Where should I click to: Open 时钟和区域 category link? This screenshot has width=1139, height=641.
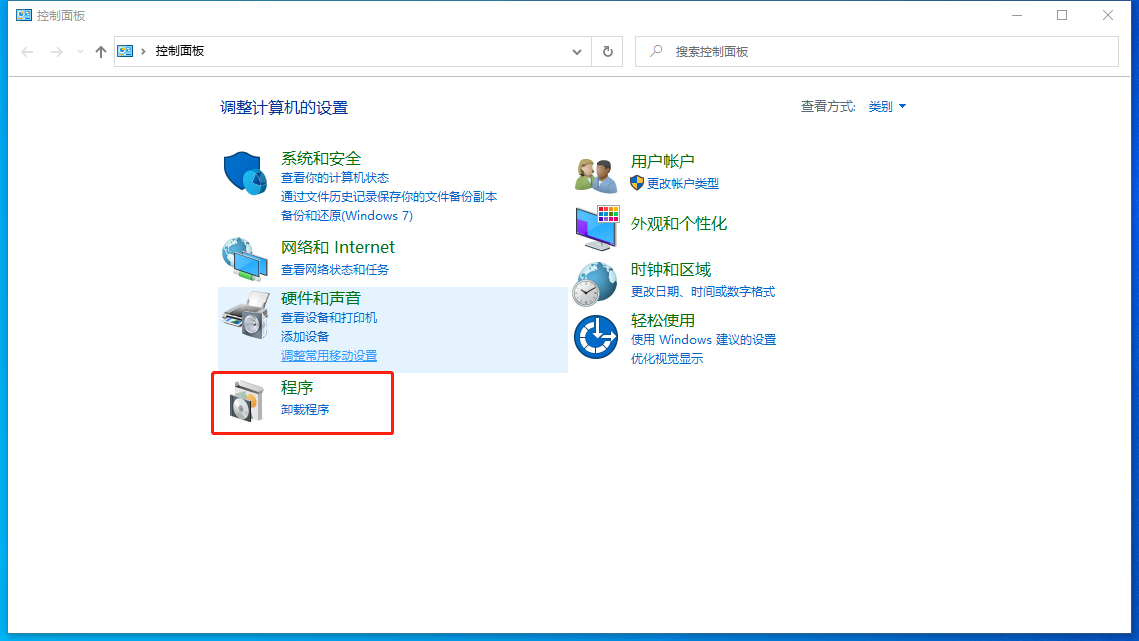tap(670, 270)
